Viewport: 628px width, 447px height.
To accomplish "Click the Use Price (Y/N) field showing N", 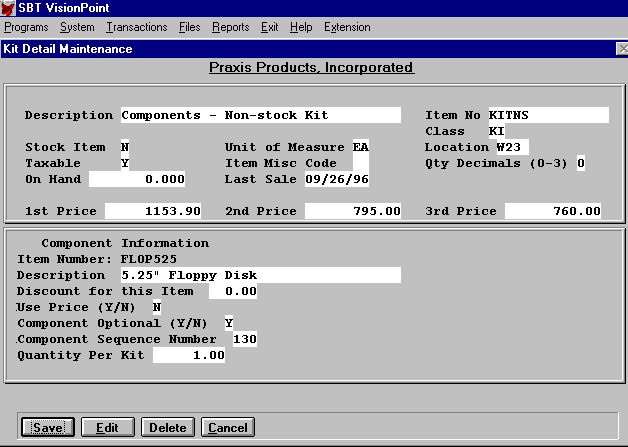I will pos(157,307).
